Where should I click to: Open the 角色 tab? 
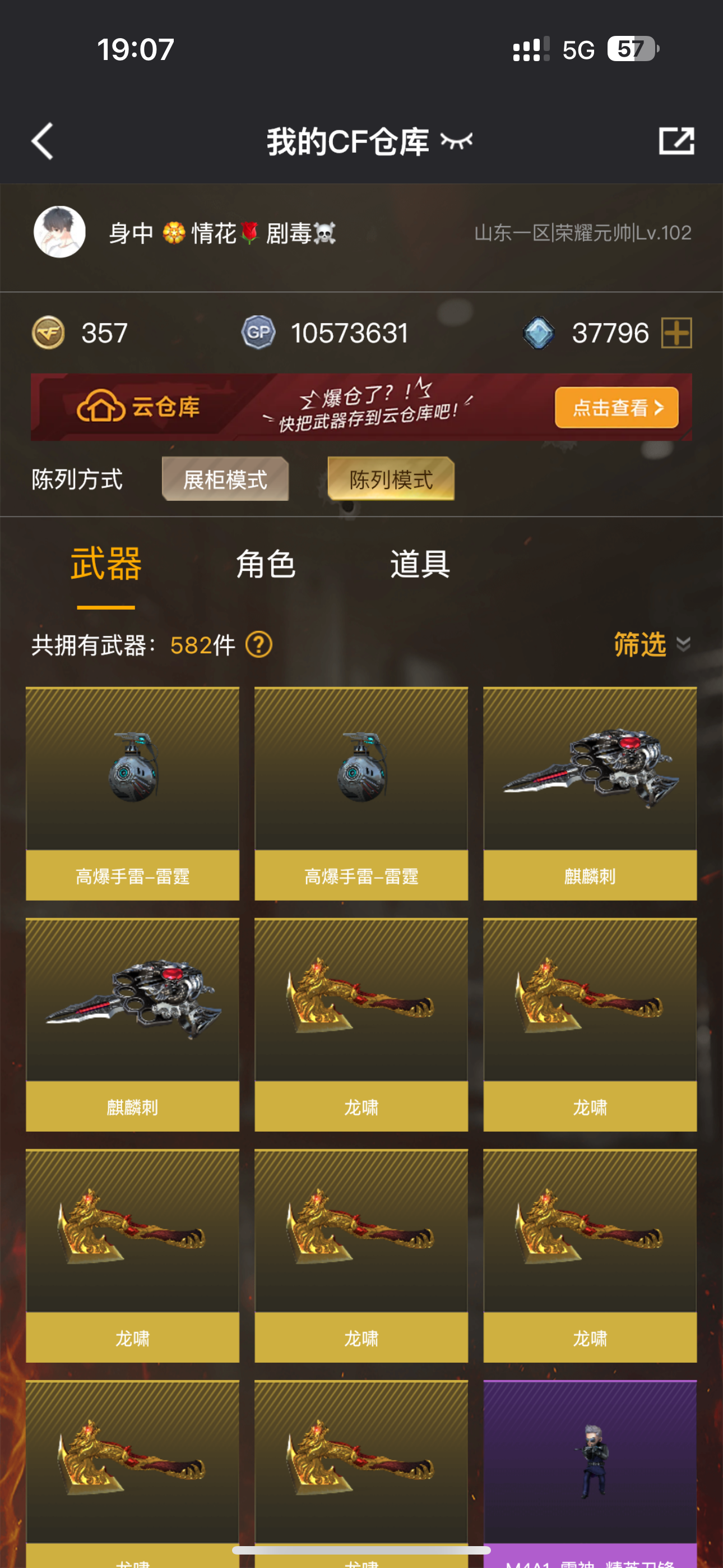tap(266, 564)
